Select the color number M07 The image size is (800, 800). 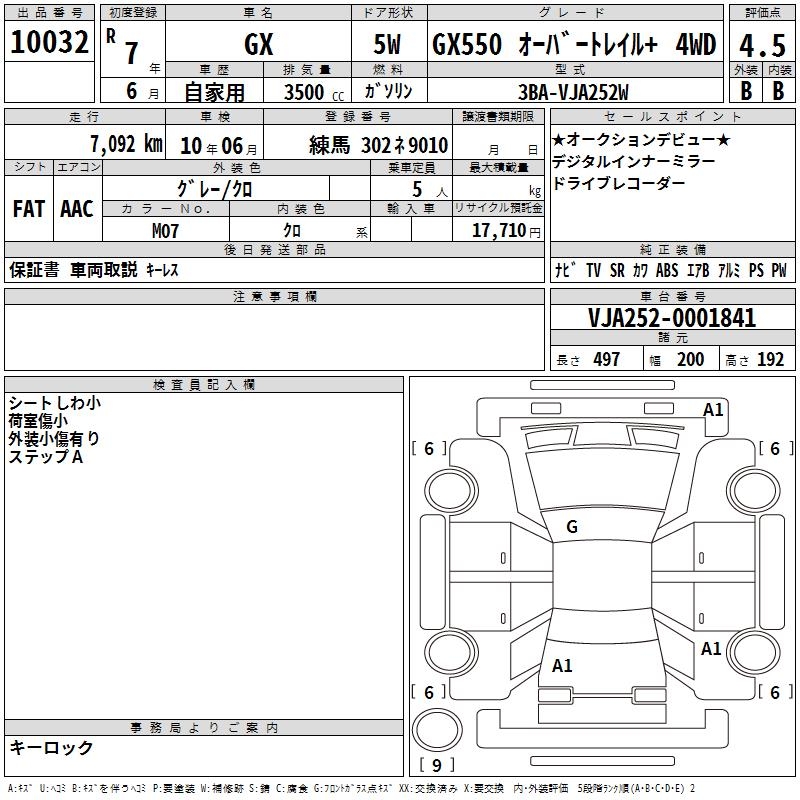point(165,231)
